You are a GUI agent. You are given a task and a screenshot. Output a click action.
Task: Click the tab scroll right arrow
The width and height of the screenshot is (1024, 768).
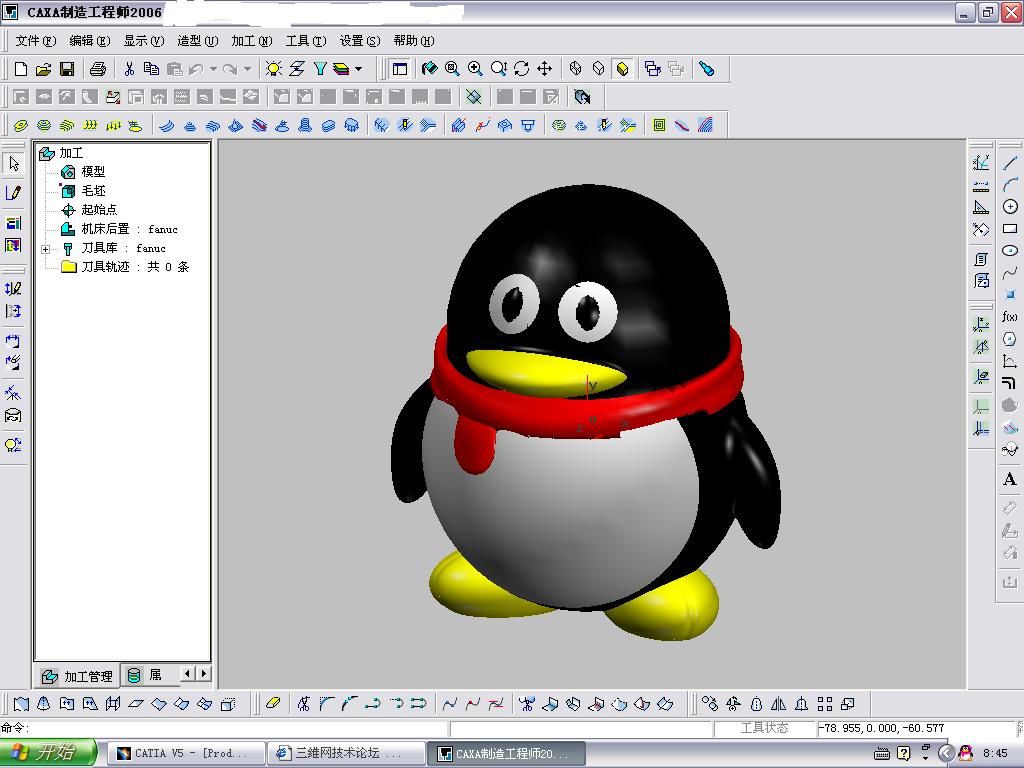(x=204, y=673)
